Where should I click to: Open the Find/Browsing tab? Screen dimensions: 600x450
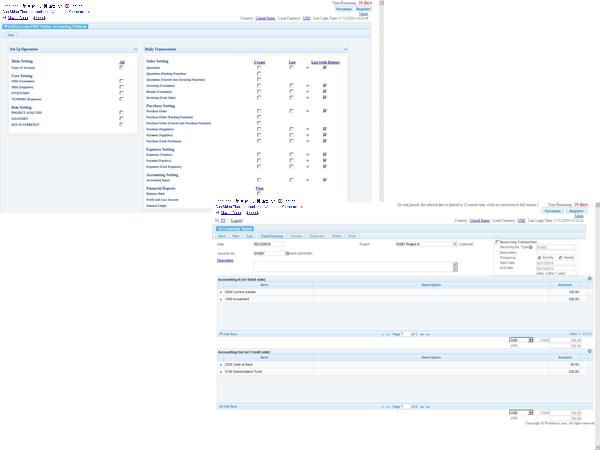(272, 235)
